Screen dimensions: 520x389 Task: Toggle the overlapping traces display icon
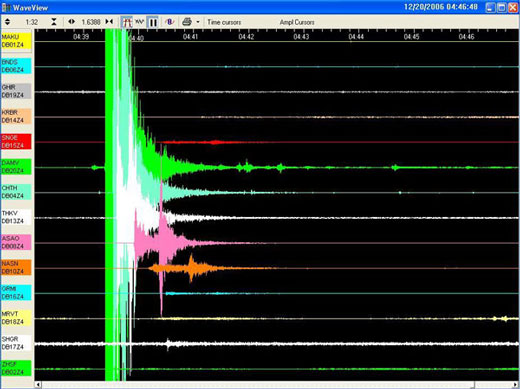(127, 22)
